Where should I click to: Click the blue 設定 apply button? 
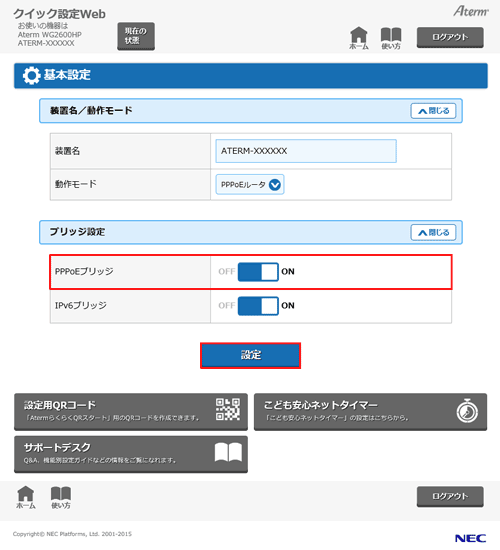tap(251, 355)
